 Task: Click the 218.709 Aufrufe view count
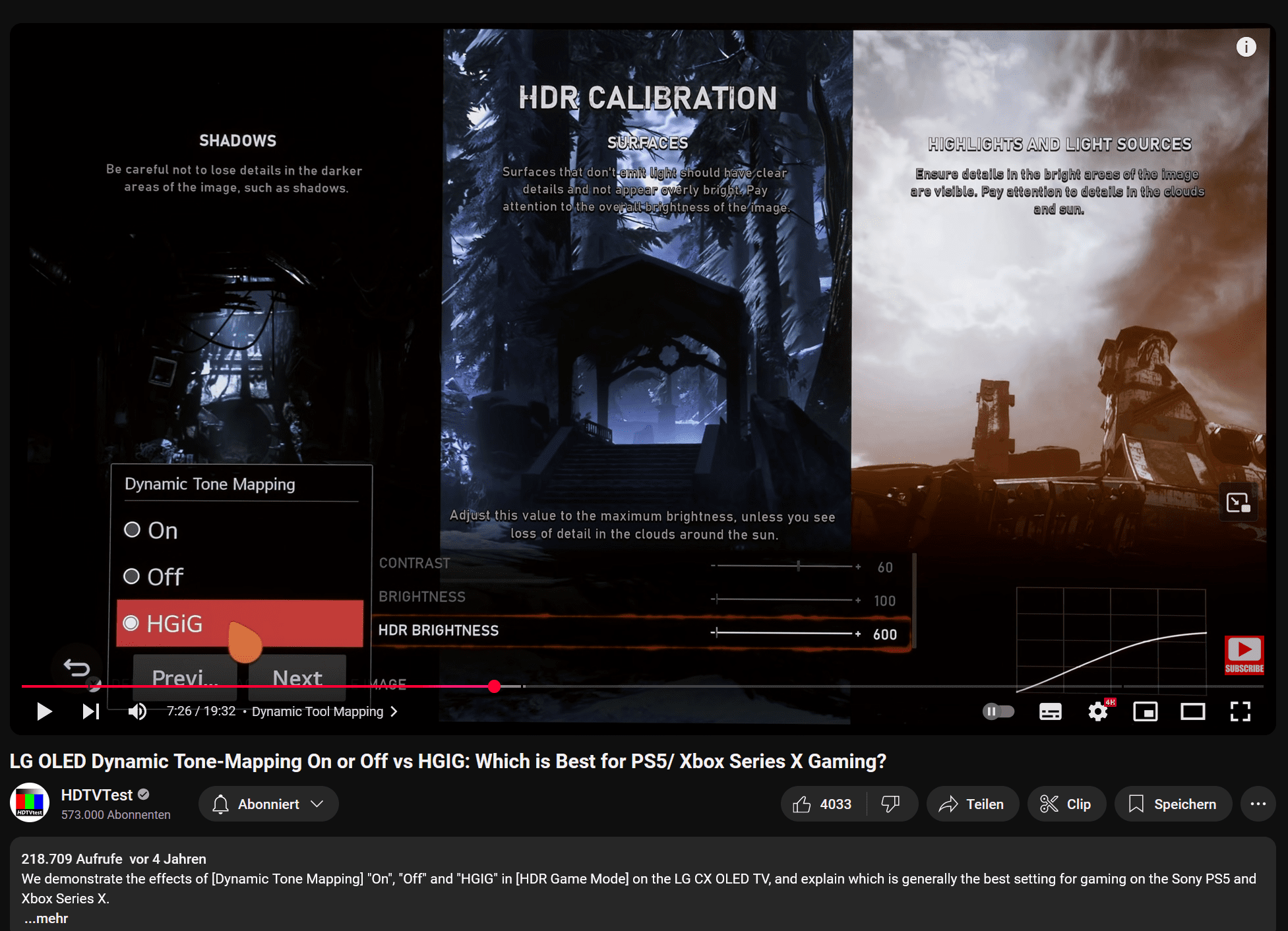pyautogui.click(x=72, y=858)
